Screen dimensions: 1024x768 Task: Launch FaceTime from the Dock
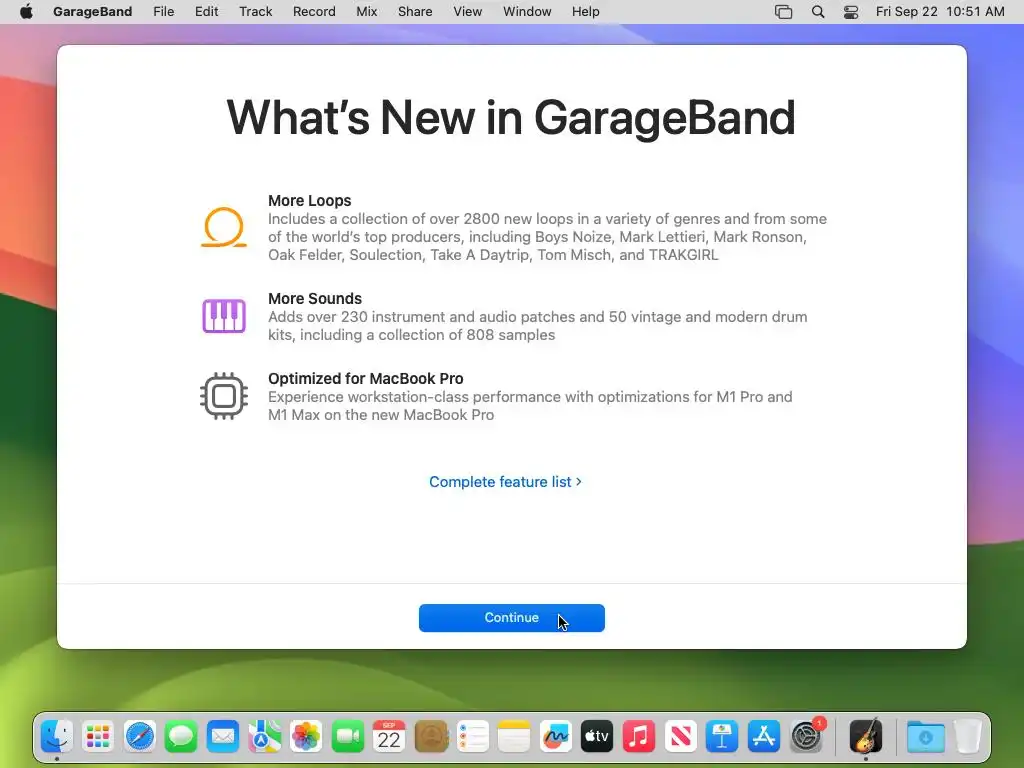tap(347, 737)
